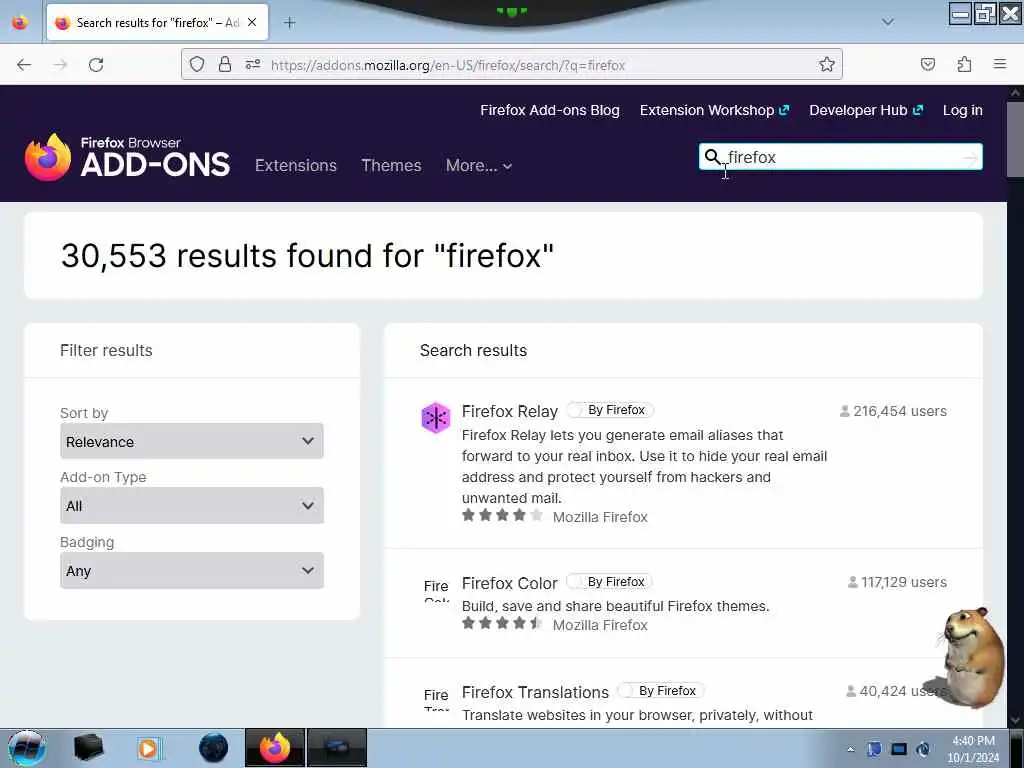Click the Firefox Color add-on icon

pos(436,590)
